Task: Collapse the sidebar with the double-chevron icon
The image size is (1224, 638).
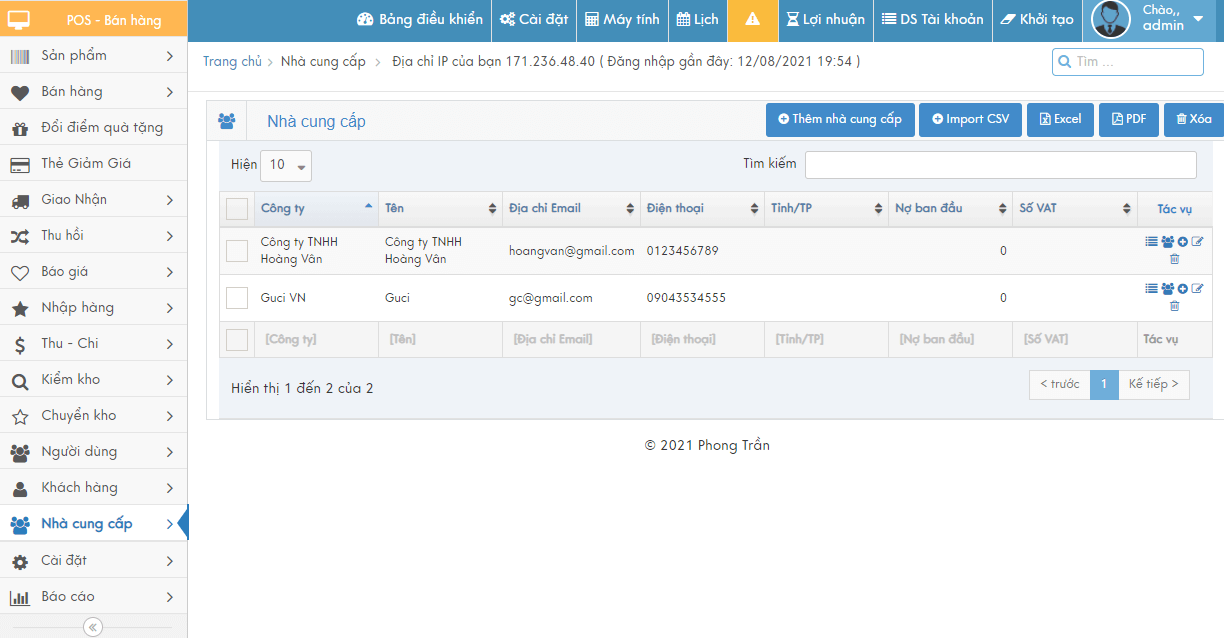Action: tap(93, 627)
